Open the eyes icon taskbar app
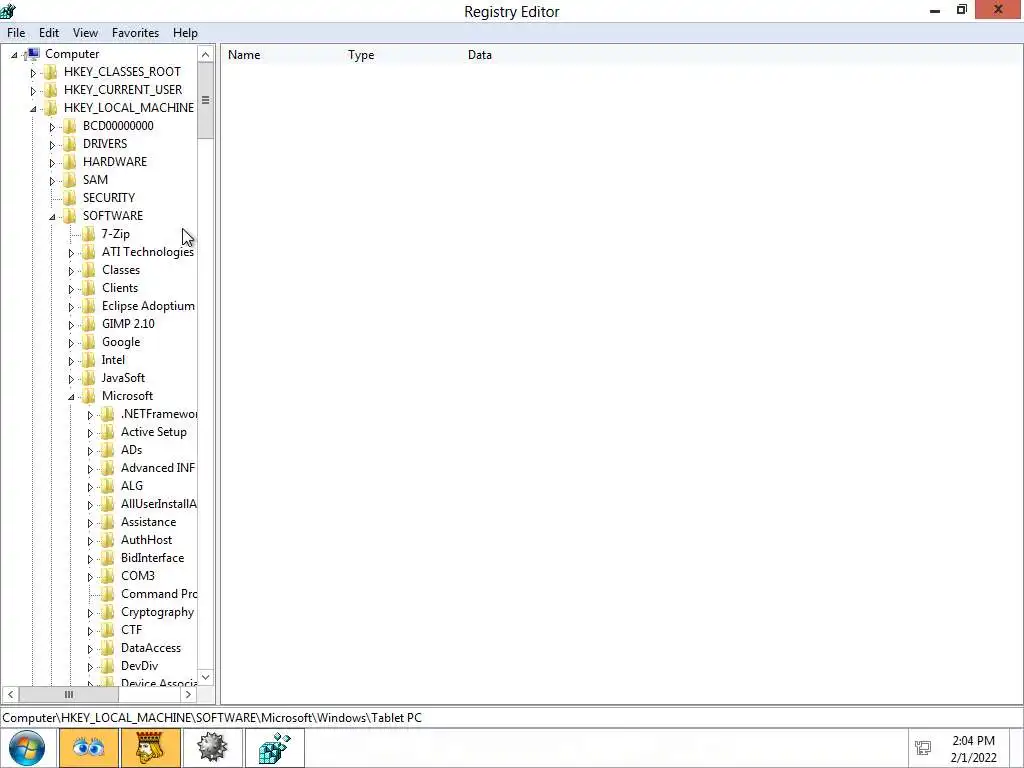The image size is (1024, 768). 89,748
